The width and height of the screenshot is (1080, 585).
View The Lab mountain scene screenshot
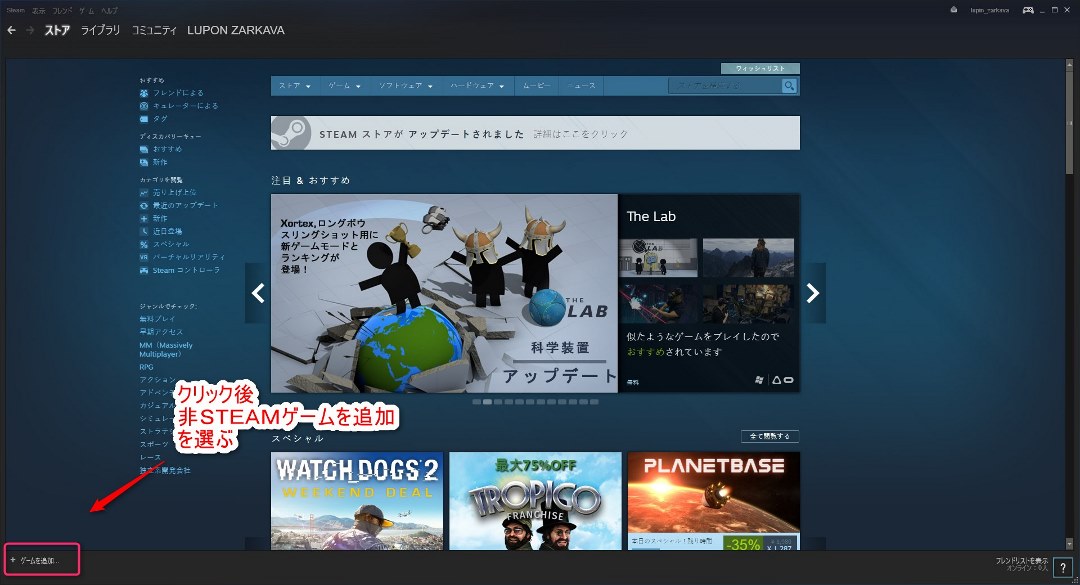click(748, 257)
